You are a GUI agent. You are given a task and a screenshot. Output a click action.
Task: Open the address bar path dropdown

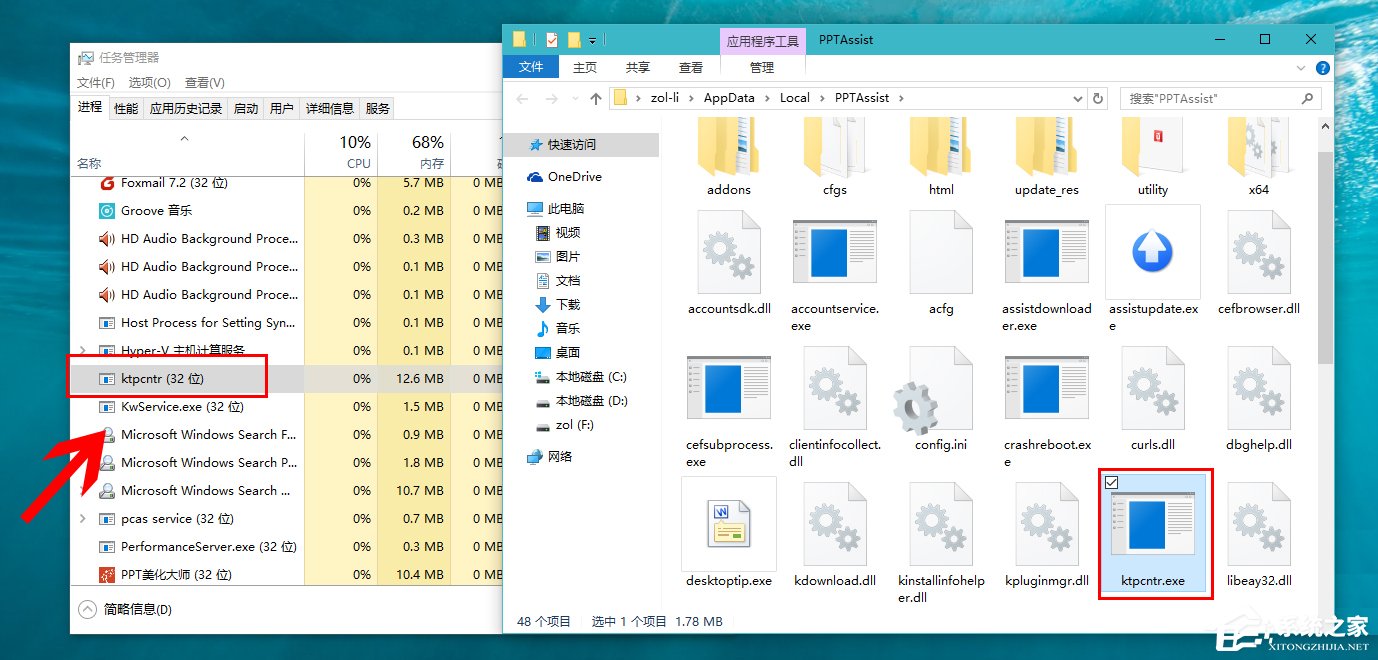[x=1077, y=97]
